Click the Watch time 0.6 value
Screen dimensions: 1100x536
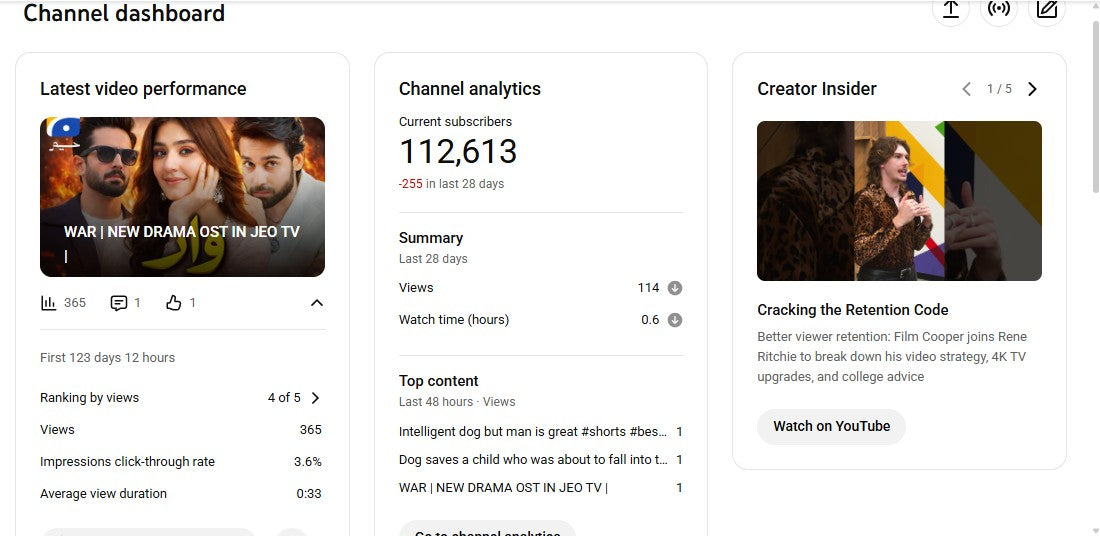tap(650, 320)
